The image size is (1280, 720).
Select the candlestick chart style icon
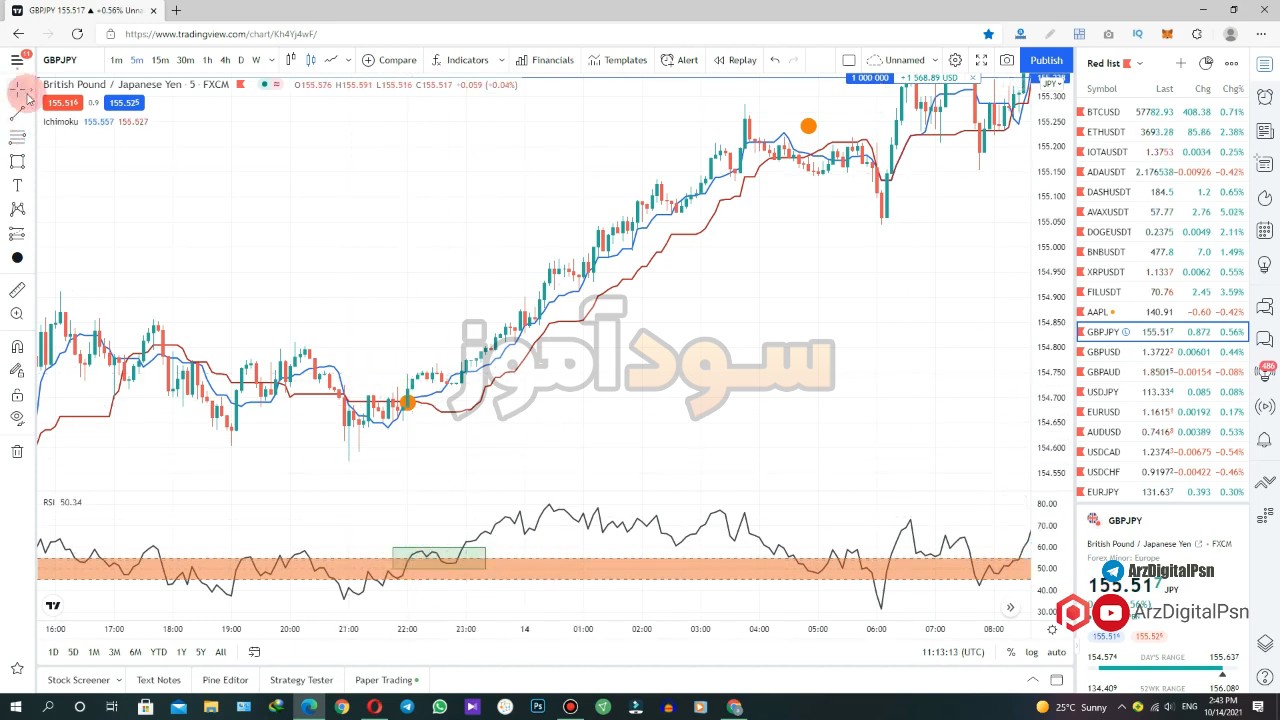[291, 60]
